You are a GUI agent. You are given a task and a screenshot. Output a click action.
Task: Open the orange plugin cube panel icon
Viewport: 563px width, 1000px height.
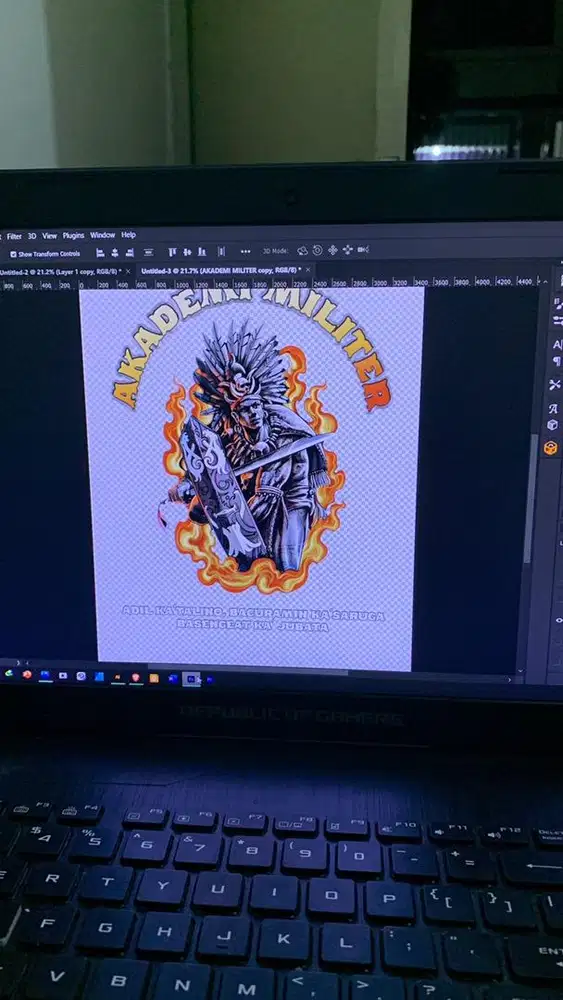550,448
